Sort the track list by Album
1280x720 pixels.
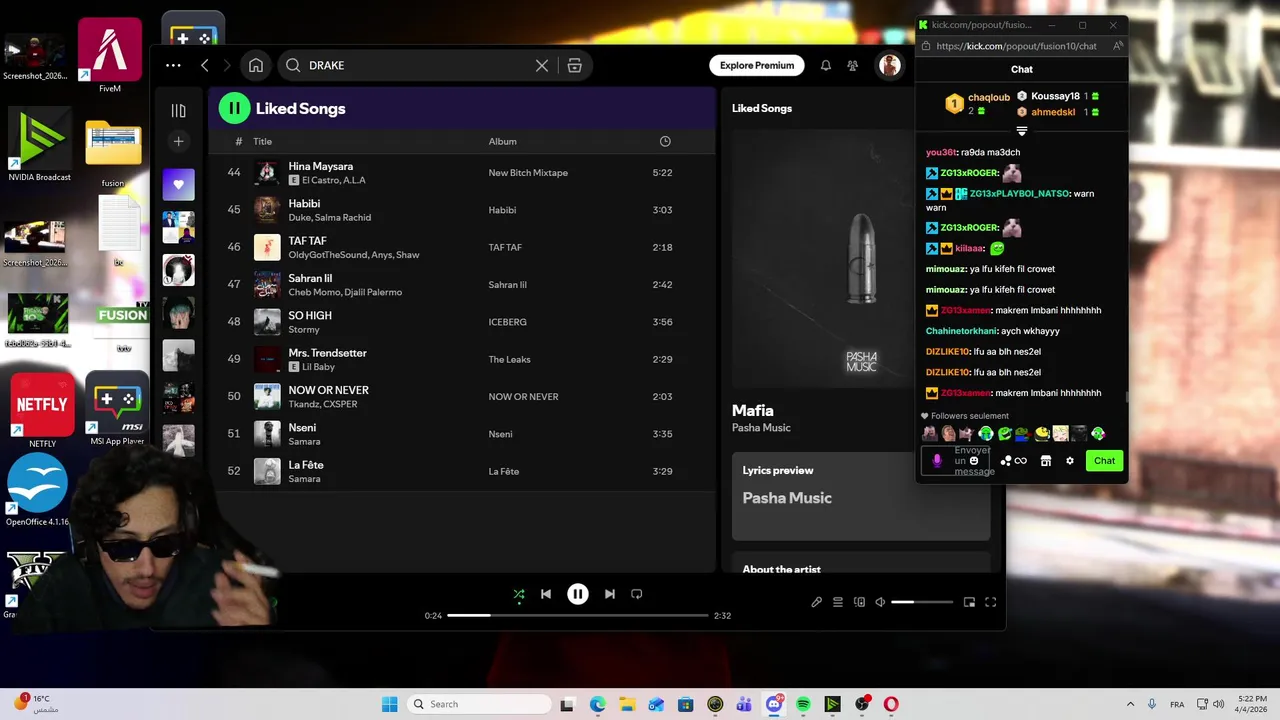[x=502, y=141]
